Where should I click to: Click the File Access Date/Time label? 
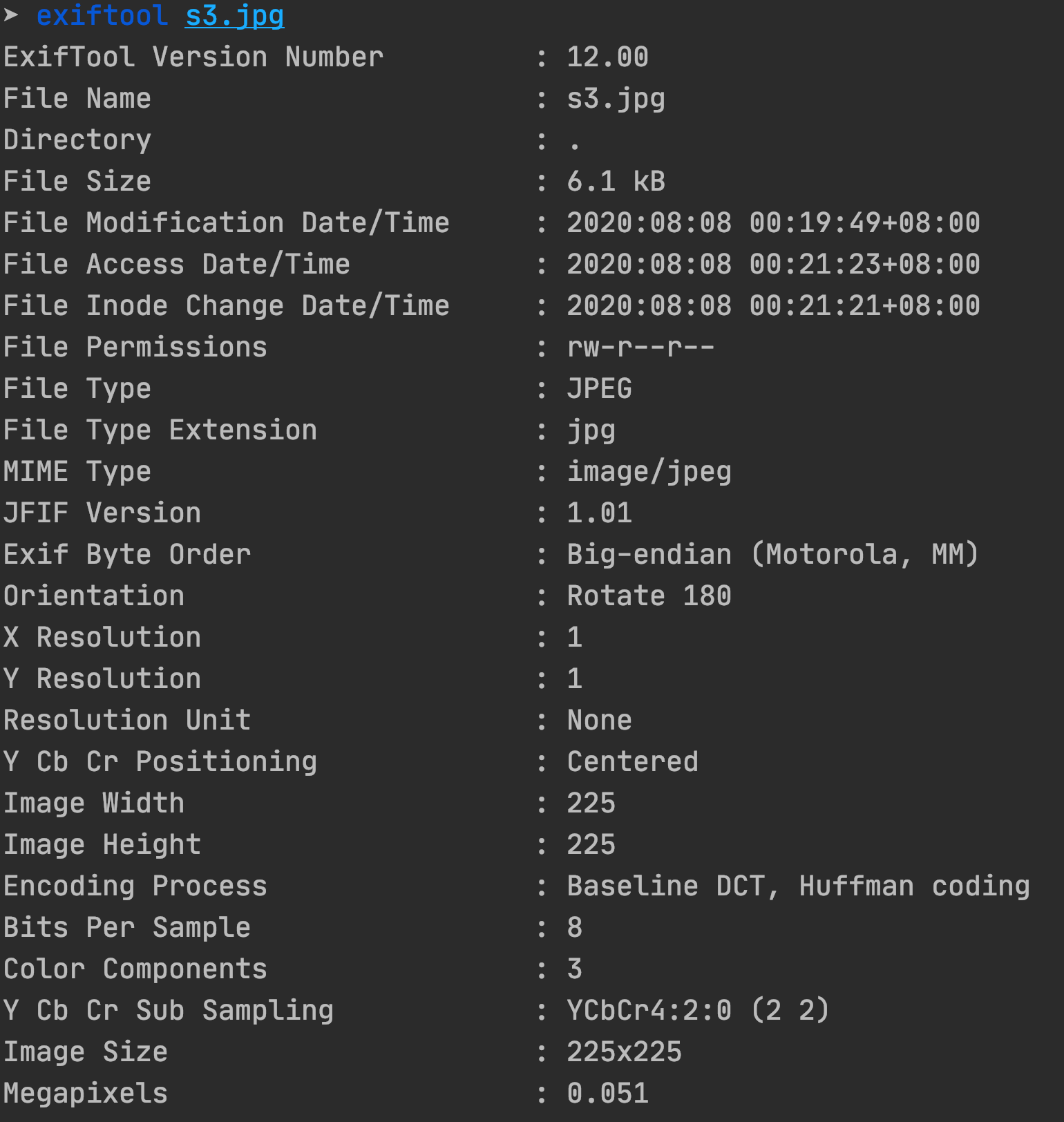click(177, 265)
